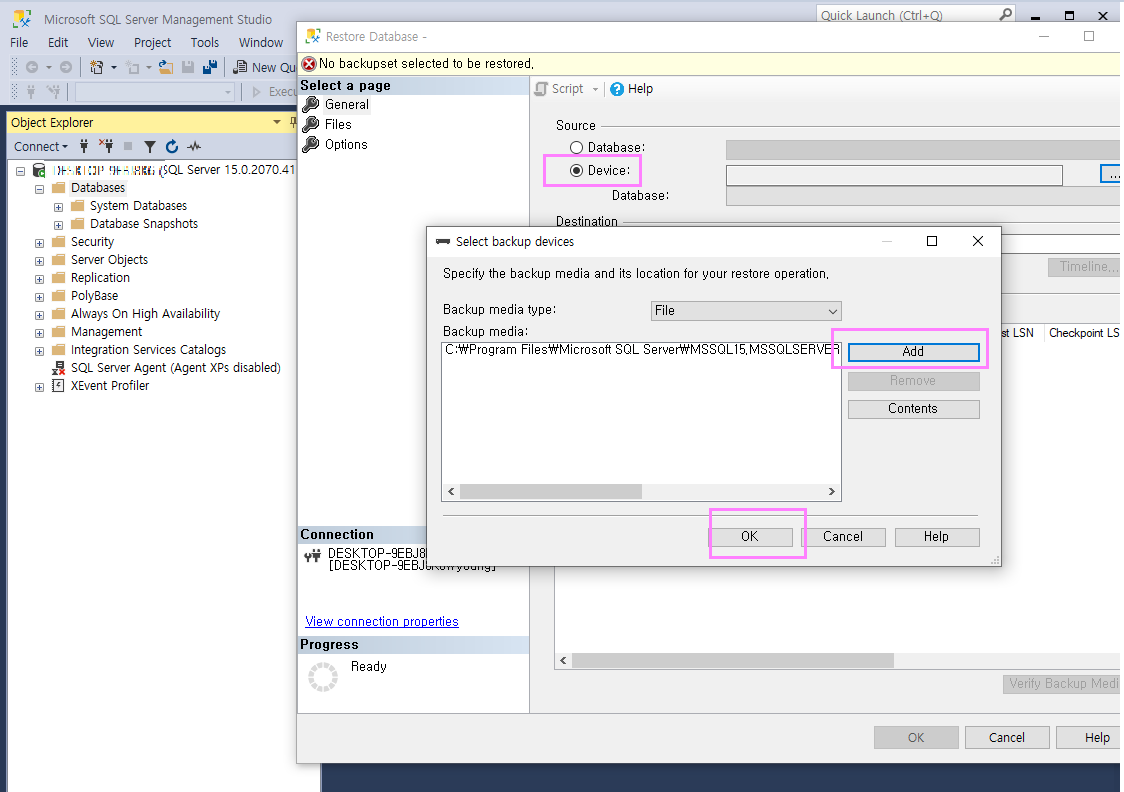
Task: Expand the Server Objects node
Action: pyautogui.click(x=39, y=261)
